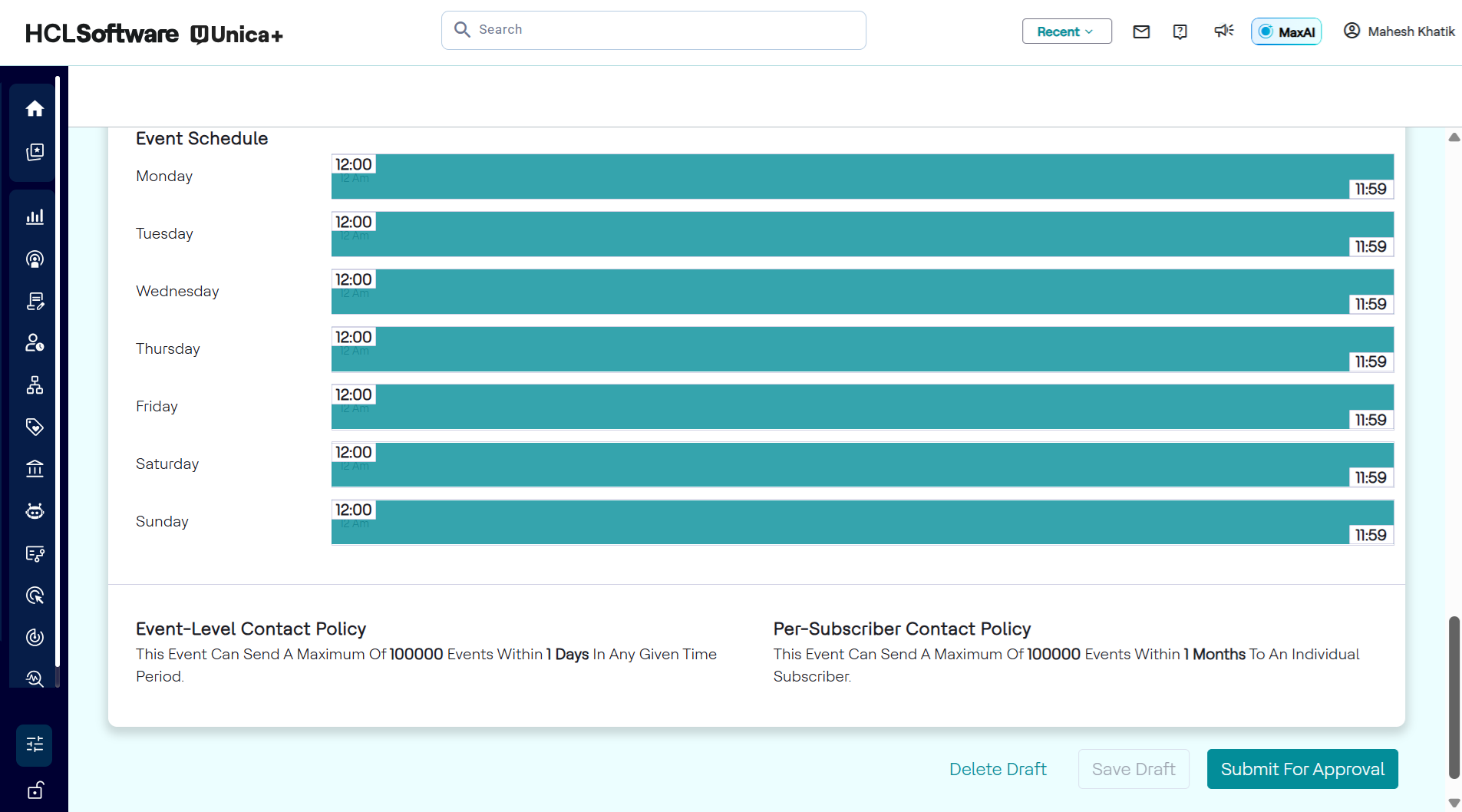Click the unlock padlock sidebar icon

coord(35,791)
